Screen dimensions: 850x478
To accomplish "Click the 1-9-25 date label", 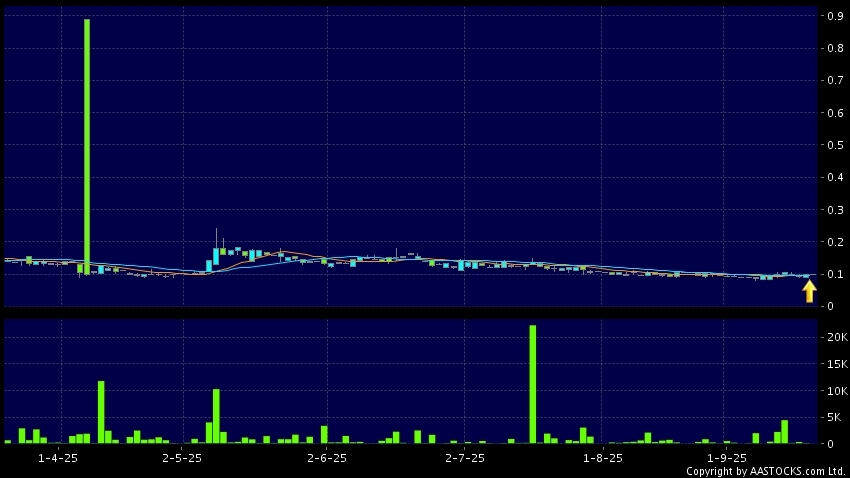I will [726, 458].
